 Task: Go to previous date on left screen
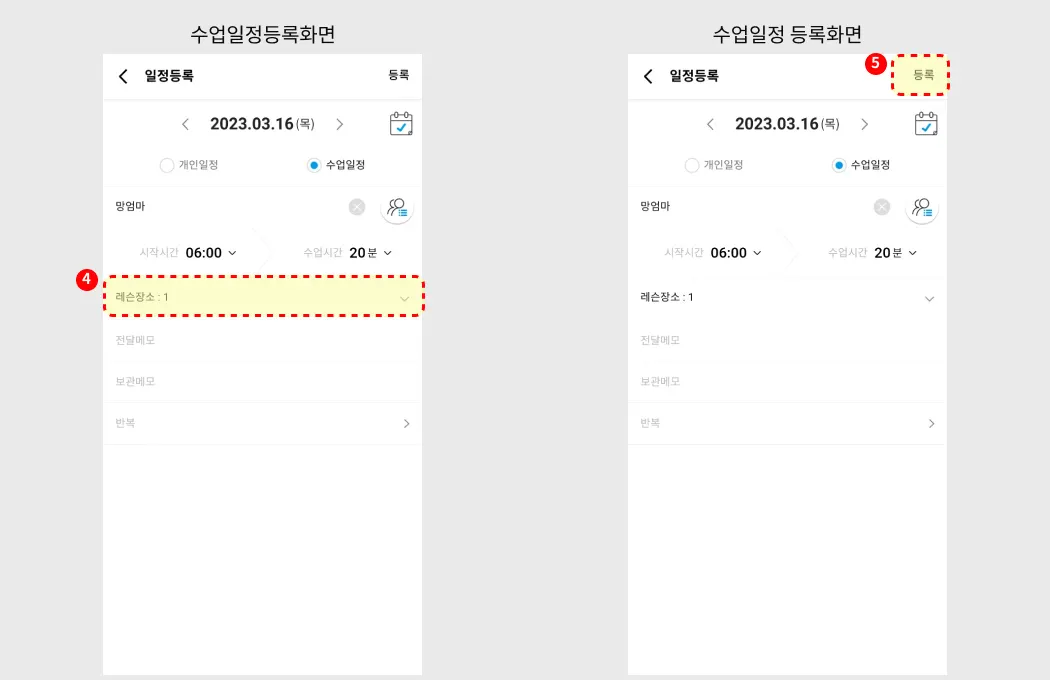pos(185,124)
